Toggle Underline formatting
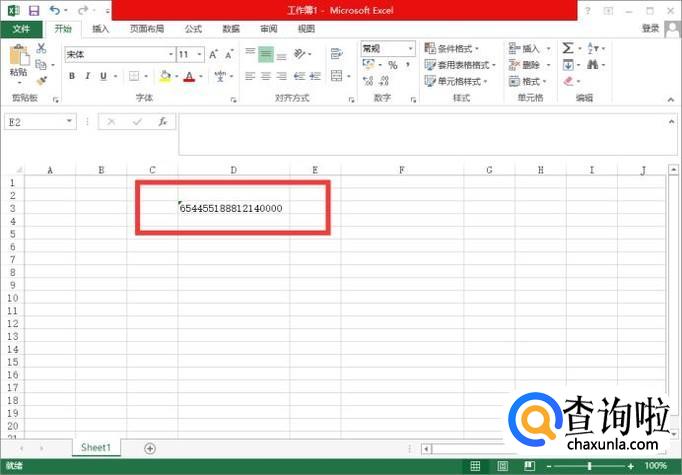The image size is (682, 475). coord(103,76)
